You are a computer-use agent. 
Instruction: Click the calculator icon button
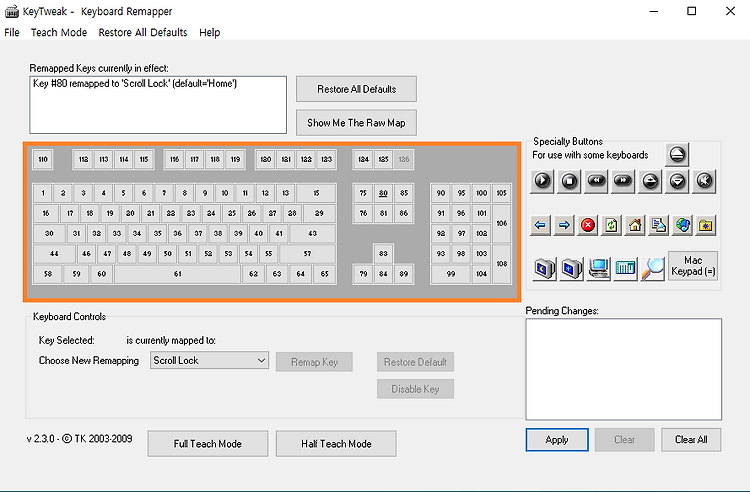[x=626, y=268]
